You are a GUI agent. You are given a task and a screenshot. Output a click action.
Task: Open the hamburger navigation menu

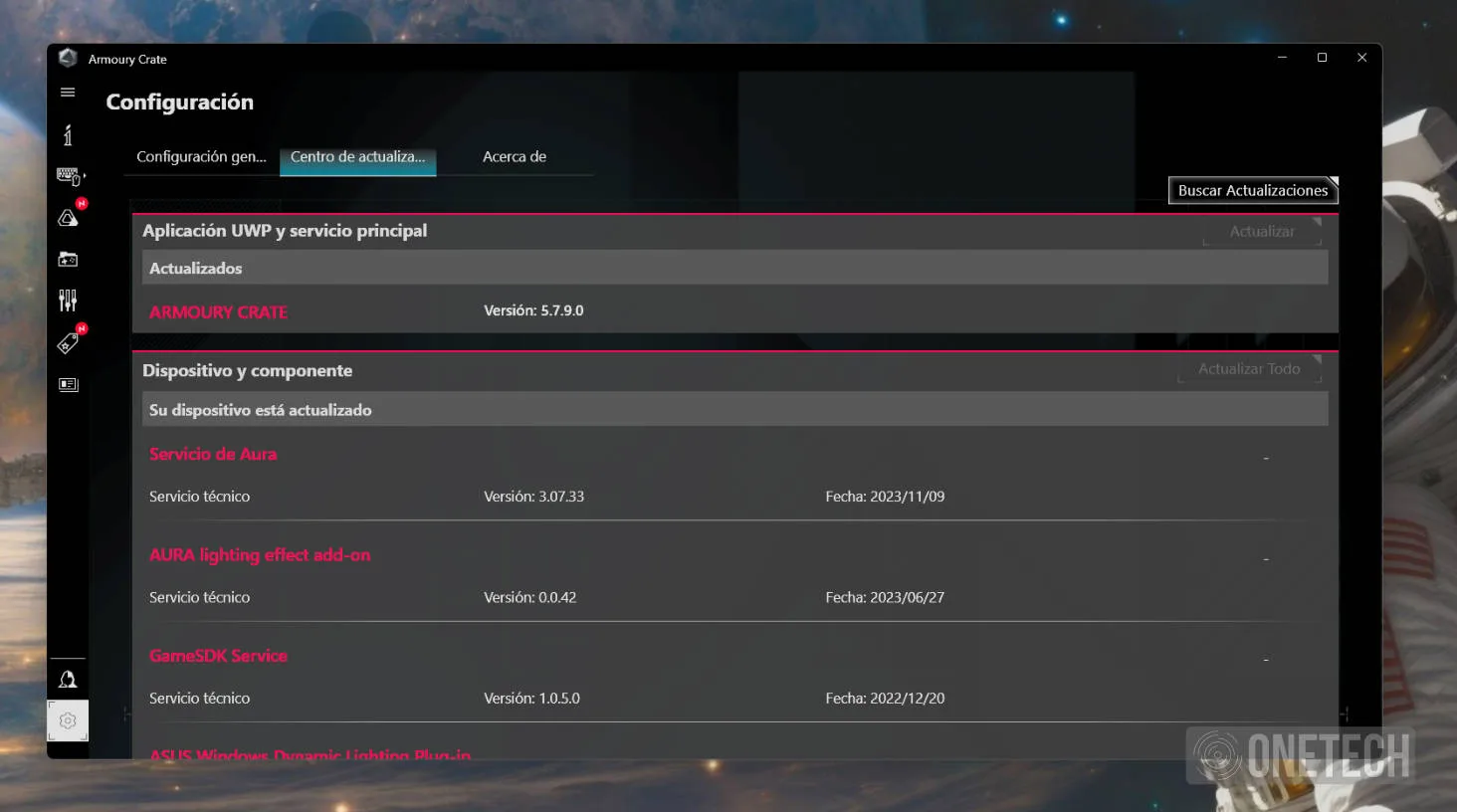pyautogui.click(x=68, y=93)
